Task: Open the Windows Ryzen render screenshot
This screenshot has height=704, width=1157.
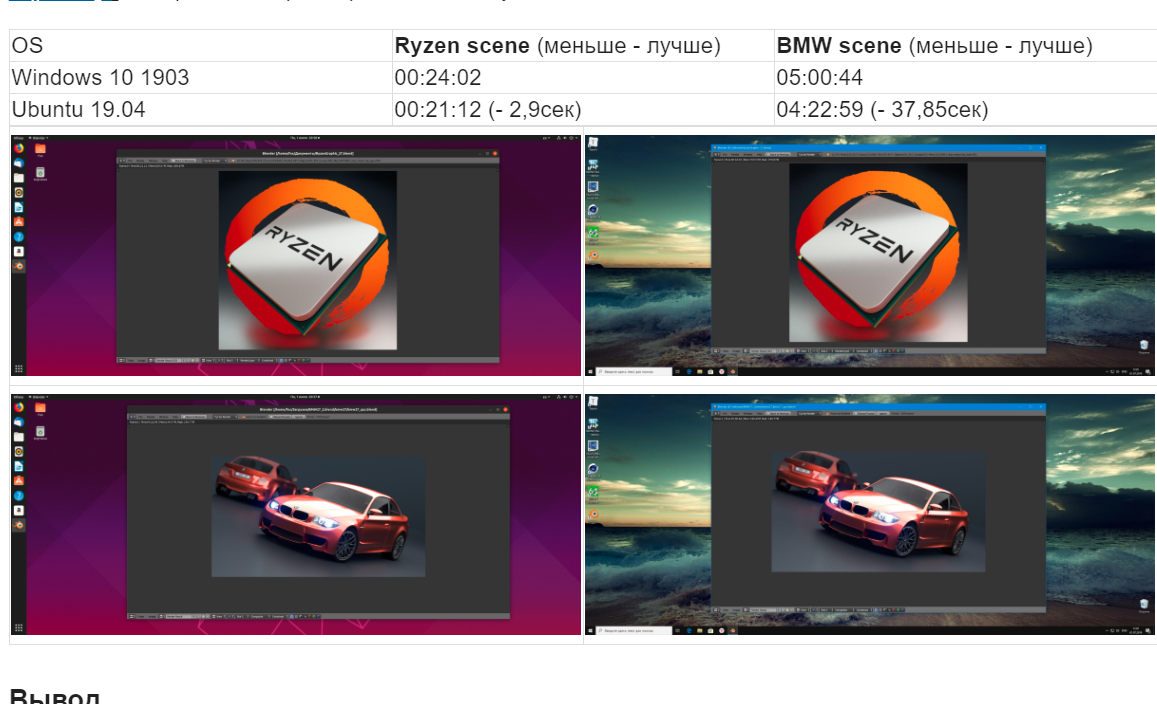Action: pos(871,255)
